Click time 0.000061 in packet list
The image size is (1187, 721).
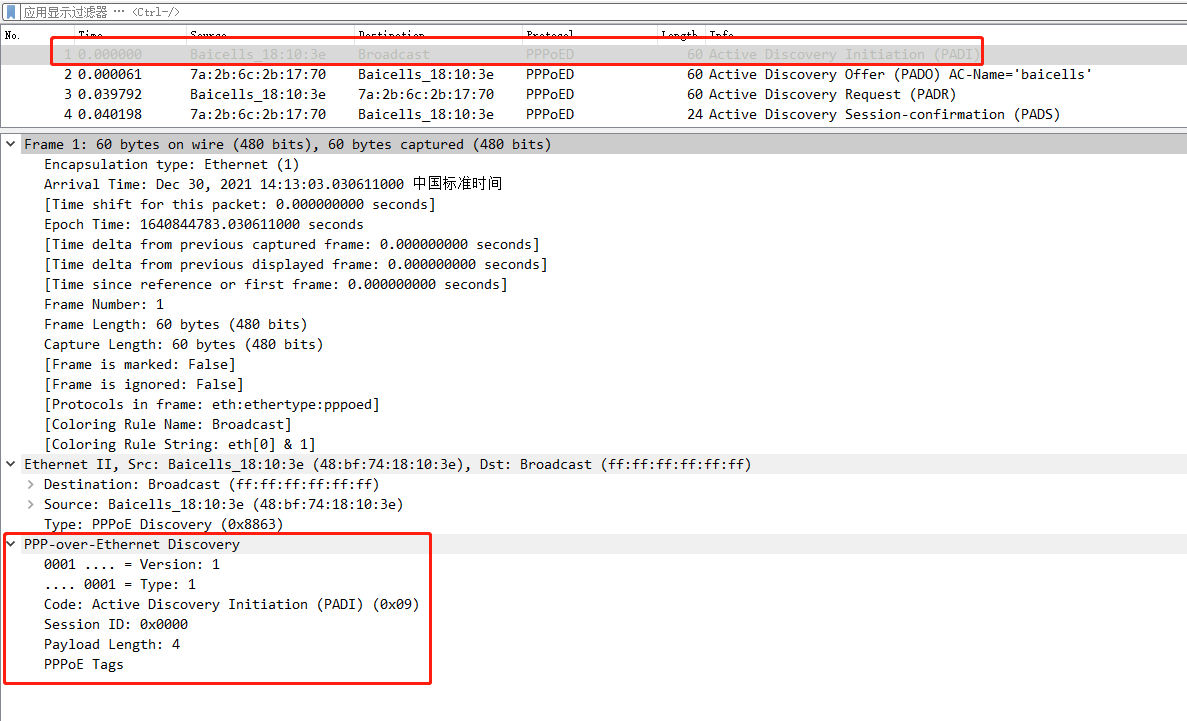click(110, 74)
